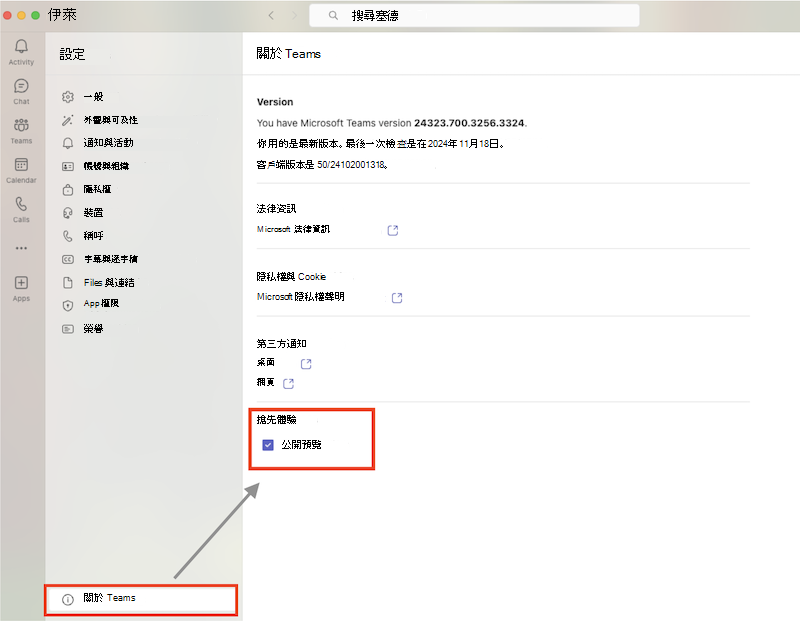The width and height of the screenshot is (800, 624).
Task: Click the 裝置 headset icon
Action: [x=68, y=213]
